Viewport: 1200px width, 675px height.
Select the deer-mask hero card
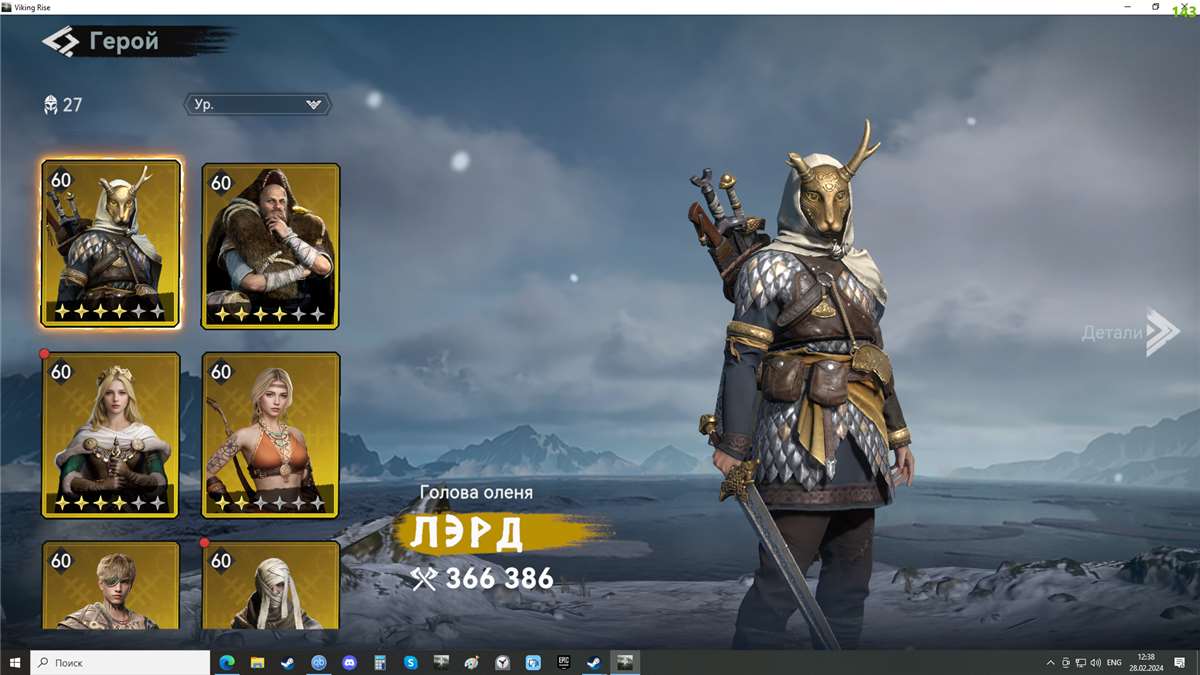click(111, 244)
